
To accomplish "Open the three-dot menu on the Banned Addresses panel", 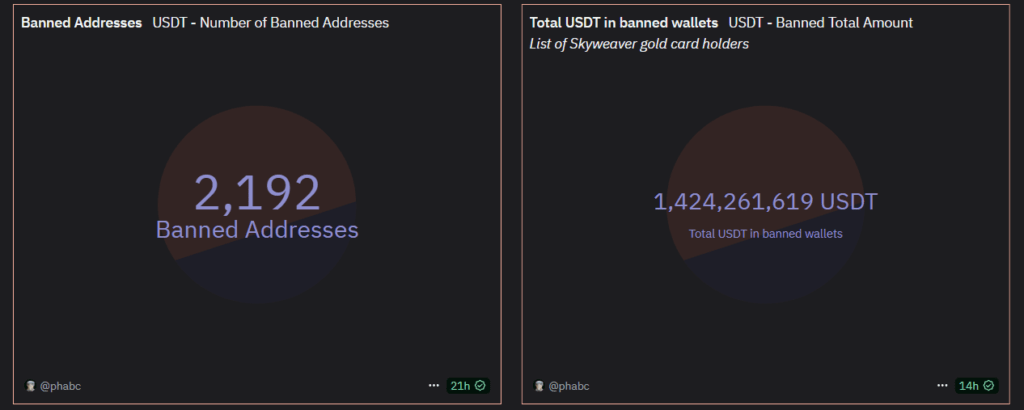I will (x=434, y=386).
